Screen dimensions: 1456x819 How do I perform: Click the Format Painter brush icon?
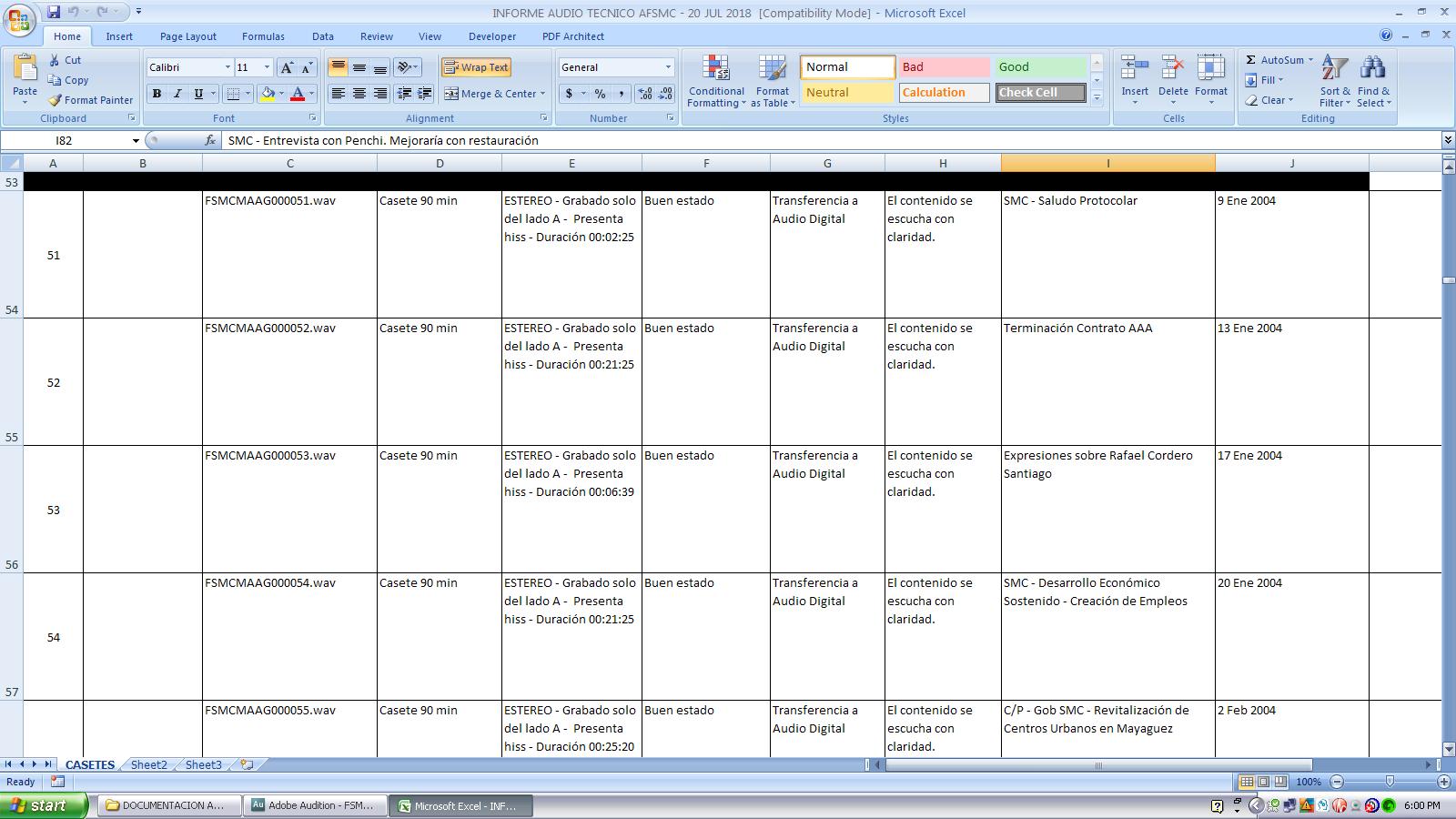56,100
